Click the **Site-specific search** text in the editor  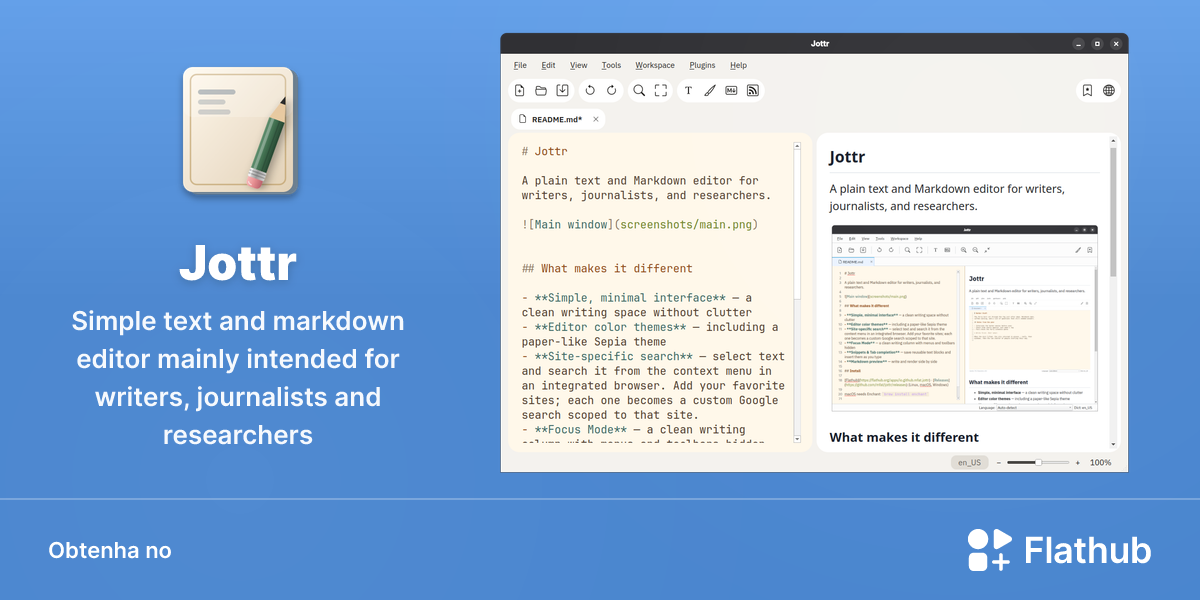[614, 356]
